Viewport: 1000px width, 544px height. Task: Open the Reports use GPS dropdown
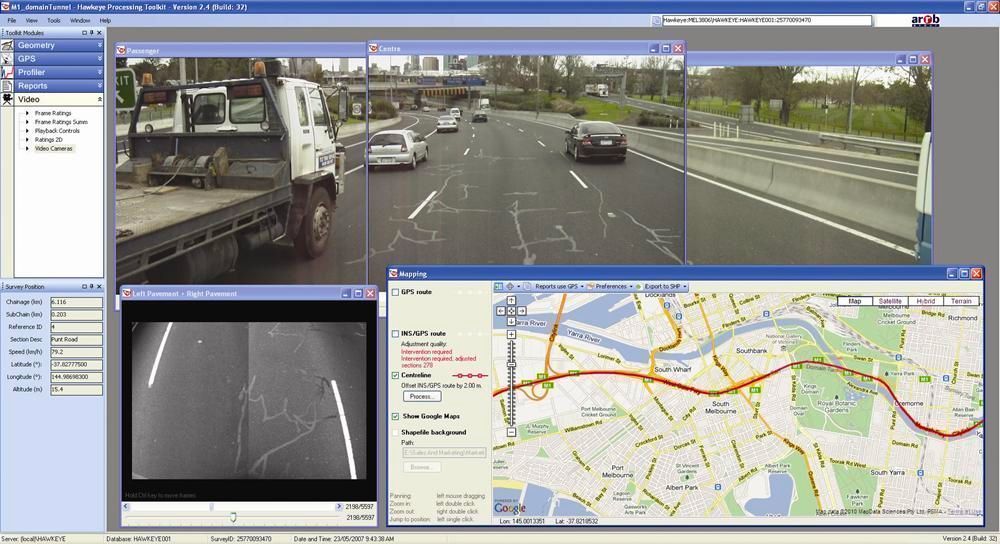pos(582,286)
